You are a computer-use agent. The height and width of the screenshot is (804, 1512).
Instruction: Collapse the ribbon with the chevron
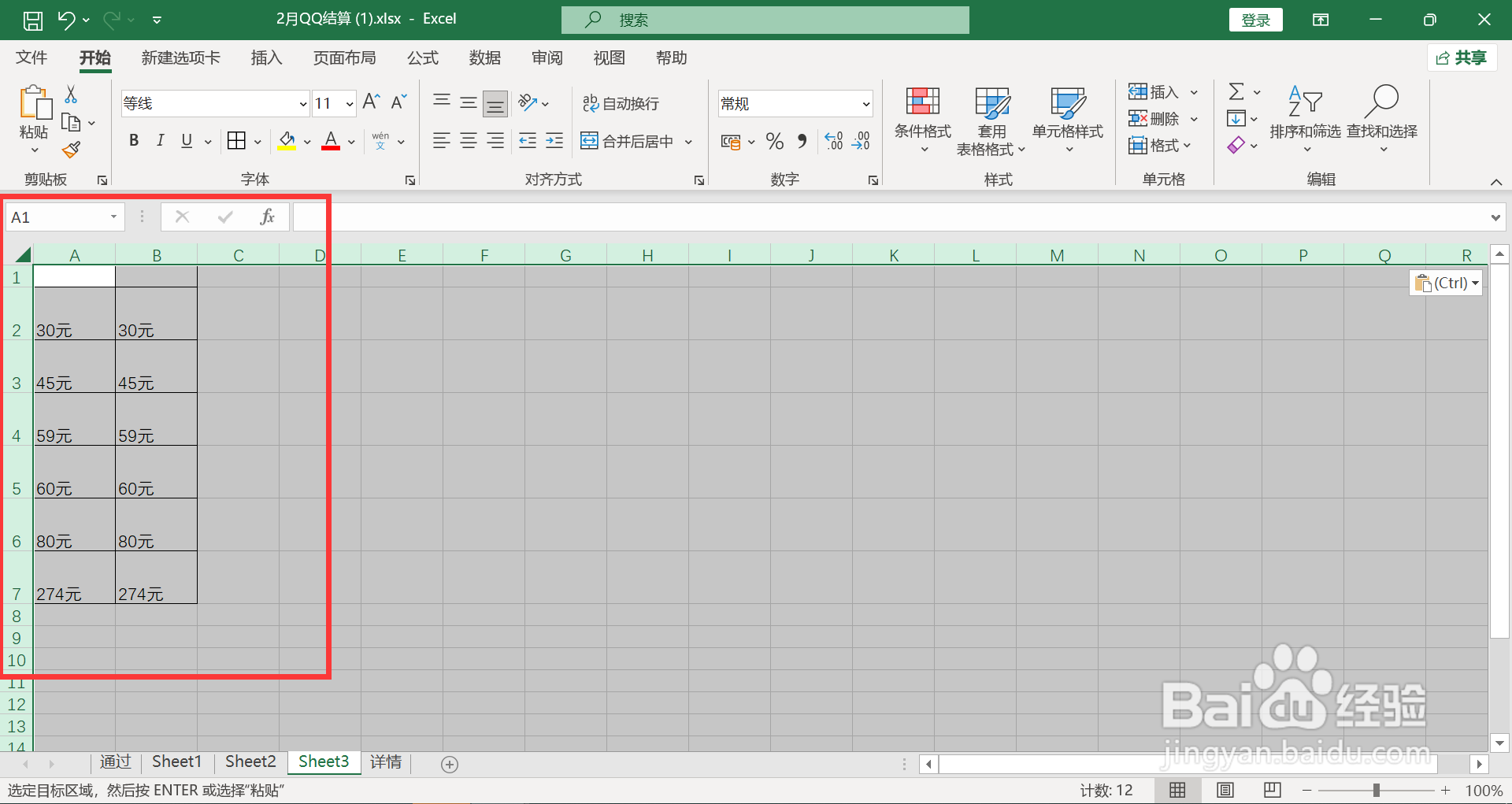click(1496, 182)
